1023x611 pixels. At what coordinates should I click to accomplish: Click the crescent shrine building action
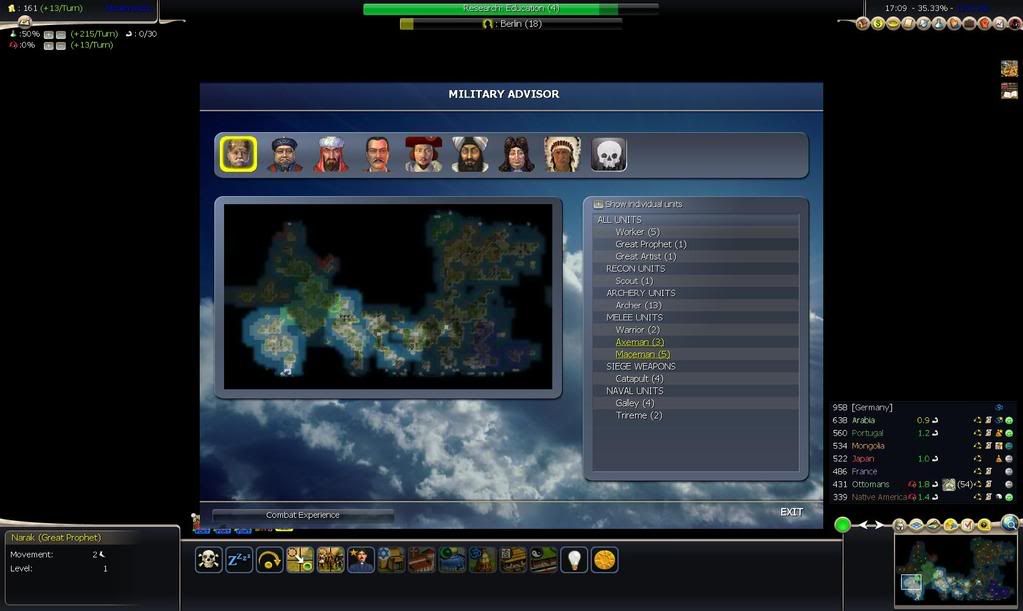click(453, 559)
